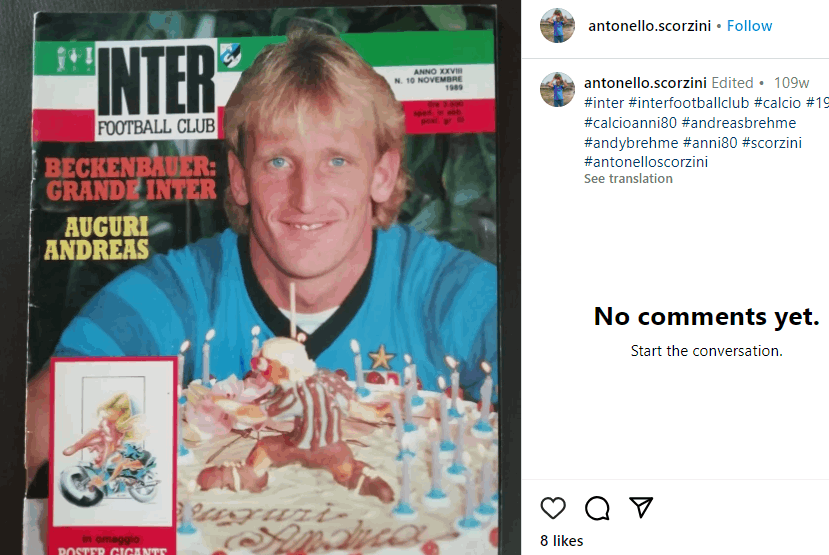Follow antonello.scorzini
Screen dimensions: 829x555
749,26
